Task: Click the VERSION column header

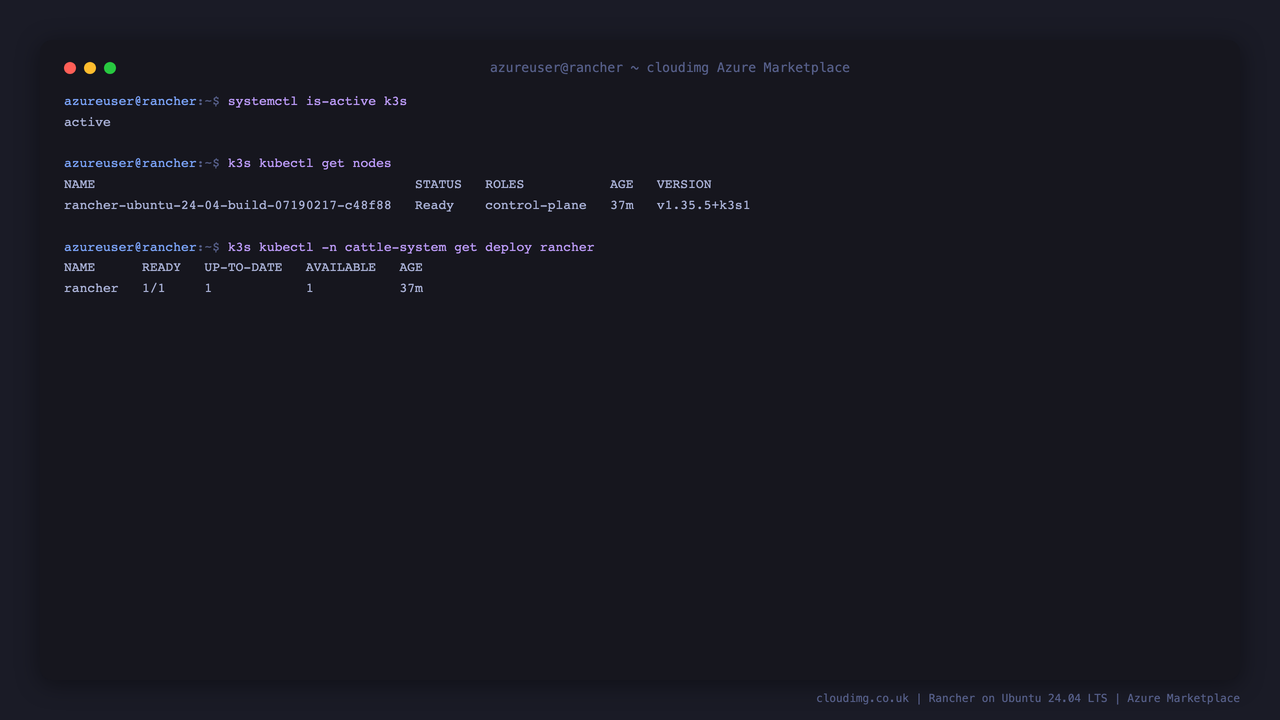Action: [x=684, y=184]
